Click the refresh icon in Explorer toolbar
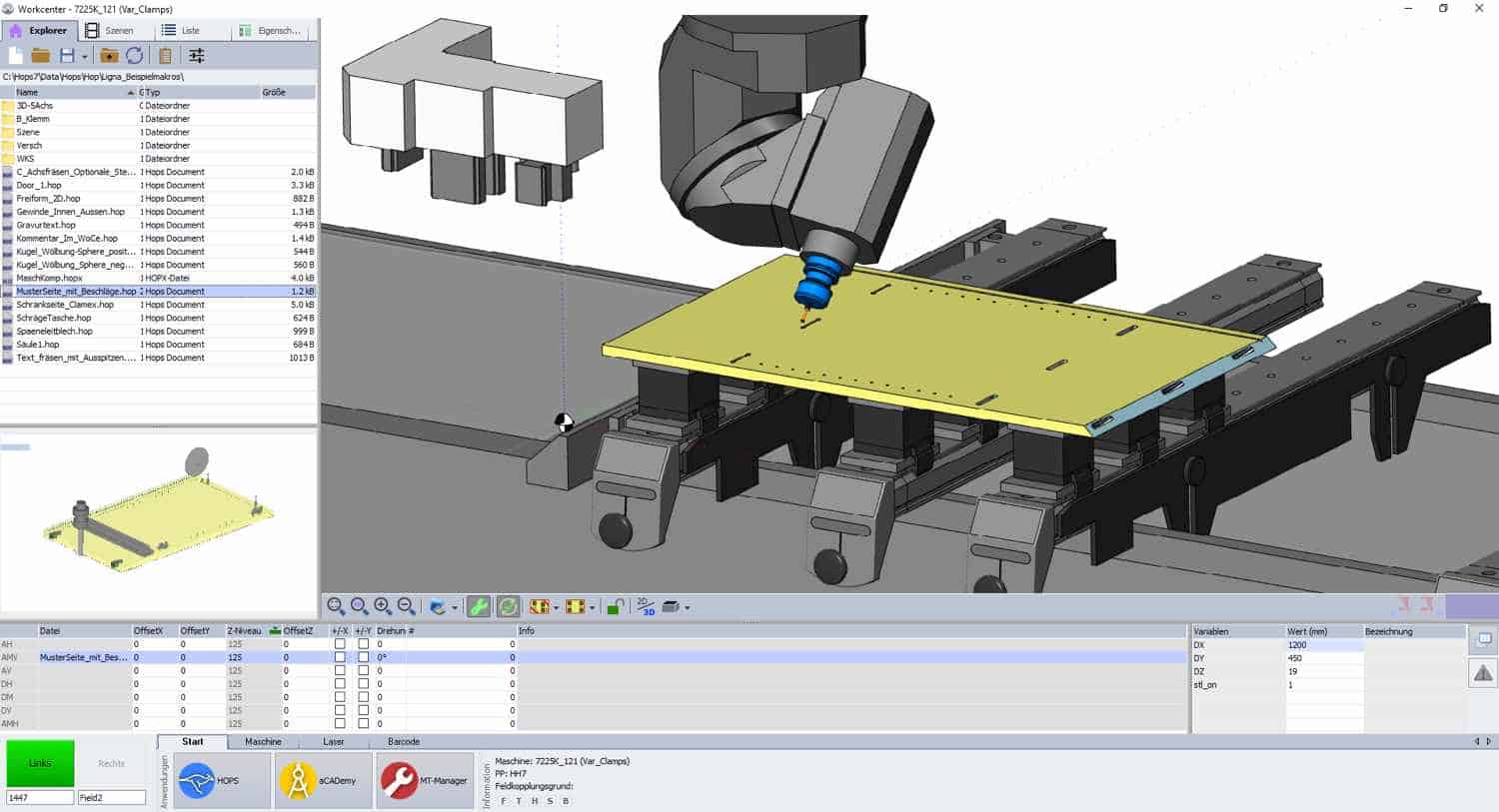This screenshot has width=1499, height=812. coord(134,56)
